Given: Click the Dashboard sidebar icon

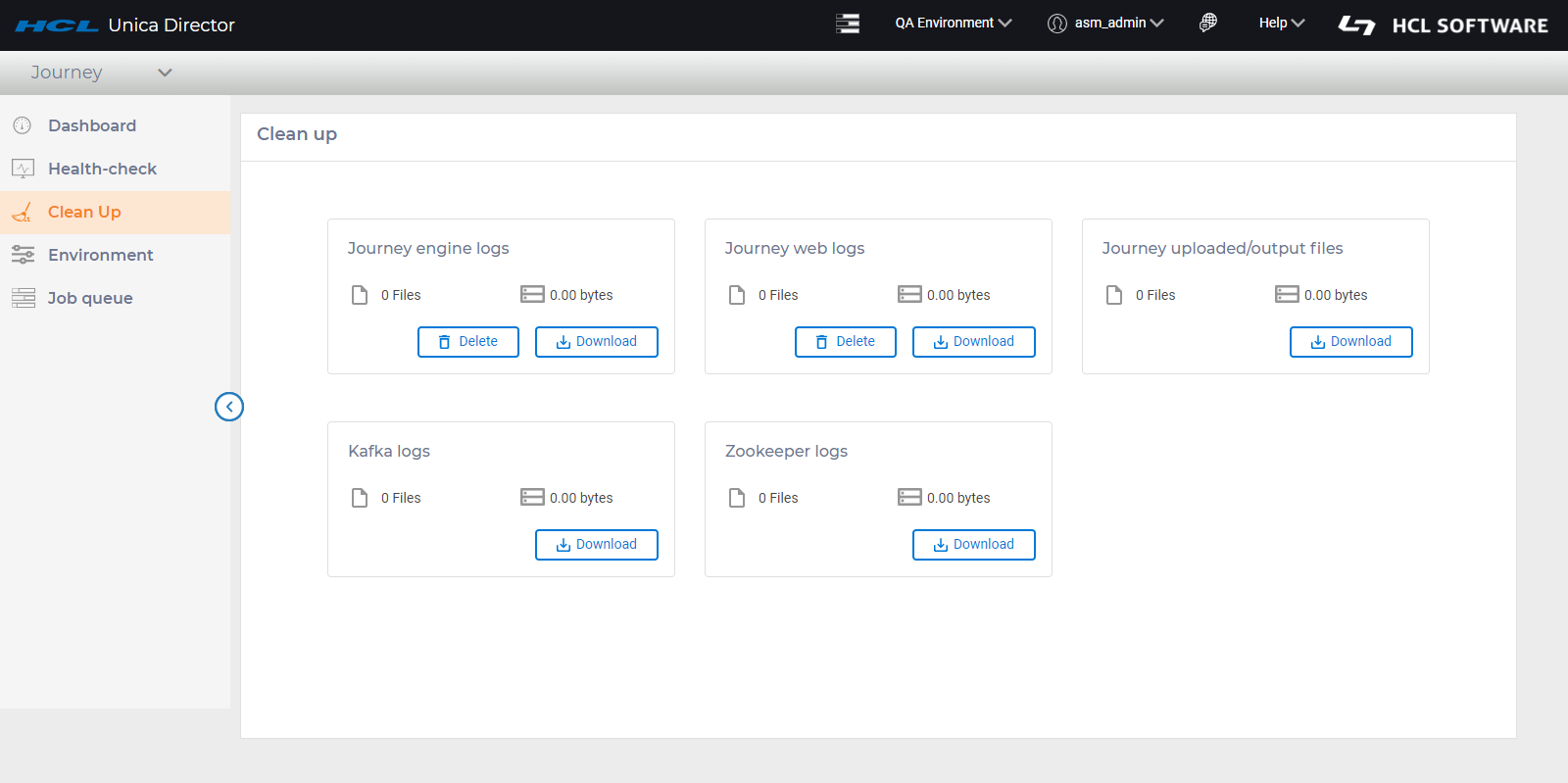Looking at the screenshot, I should (23, 125).
